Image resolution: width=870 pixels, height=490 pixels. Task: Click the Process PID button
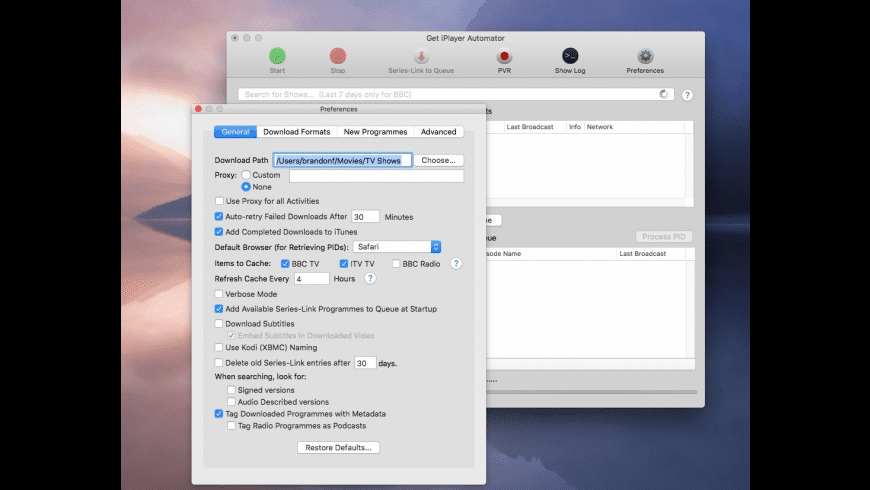[x=664, y=236]
